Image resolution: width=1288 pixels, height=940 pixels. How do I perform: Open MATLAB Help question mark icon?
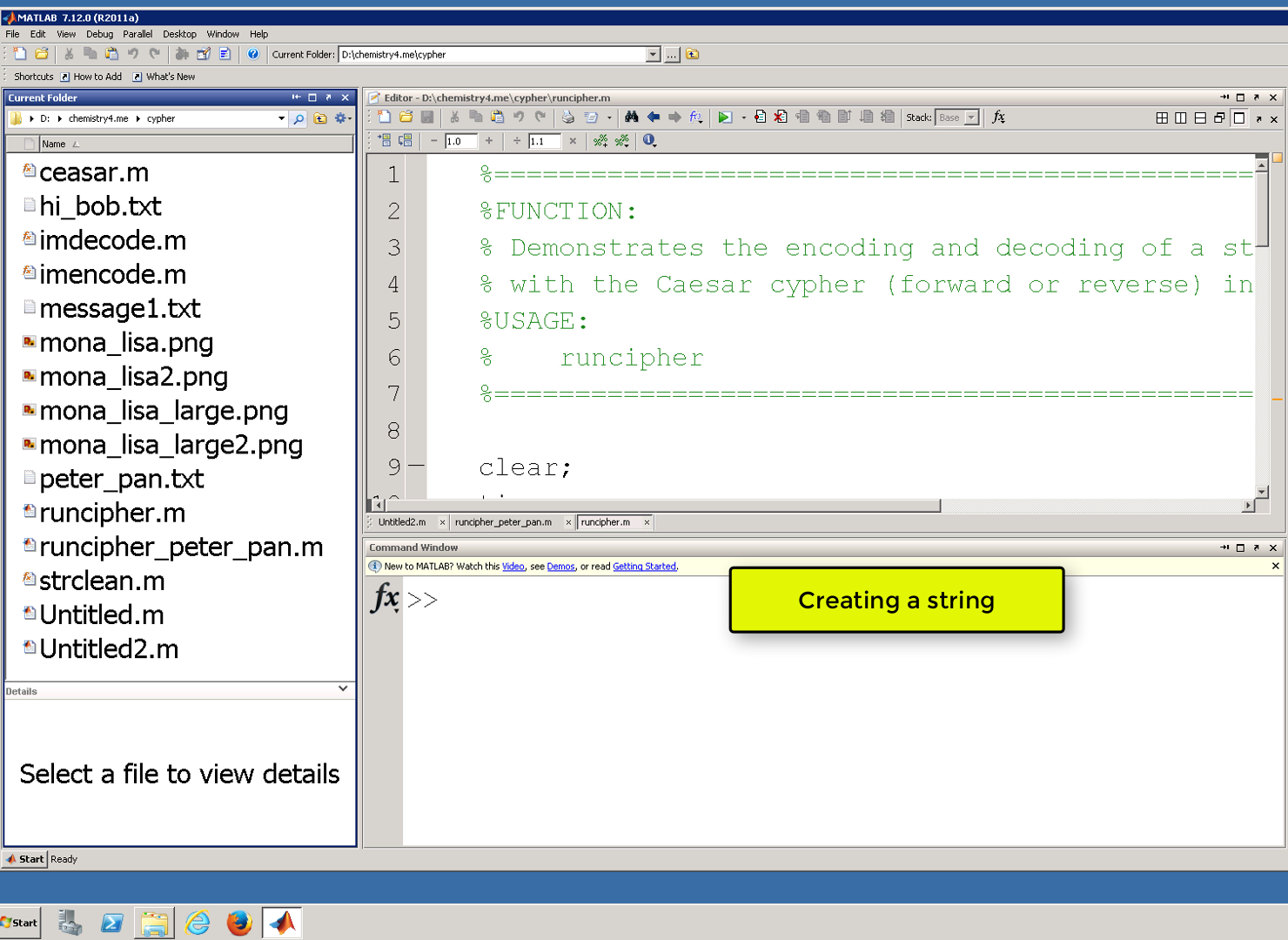click(x=253, y=54)
